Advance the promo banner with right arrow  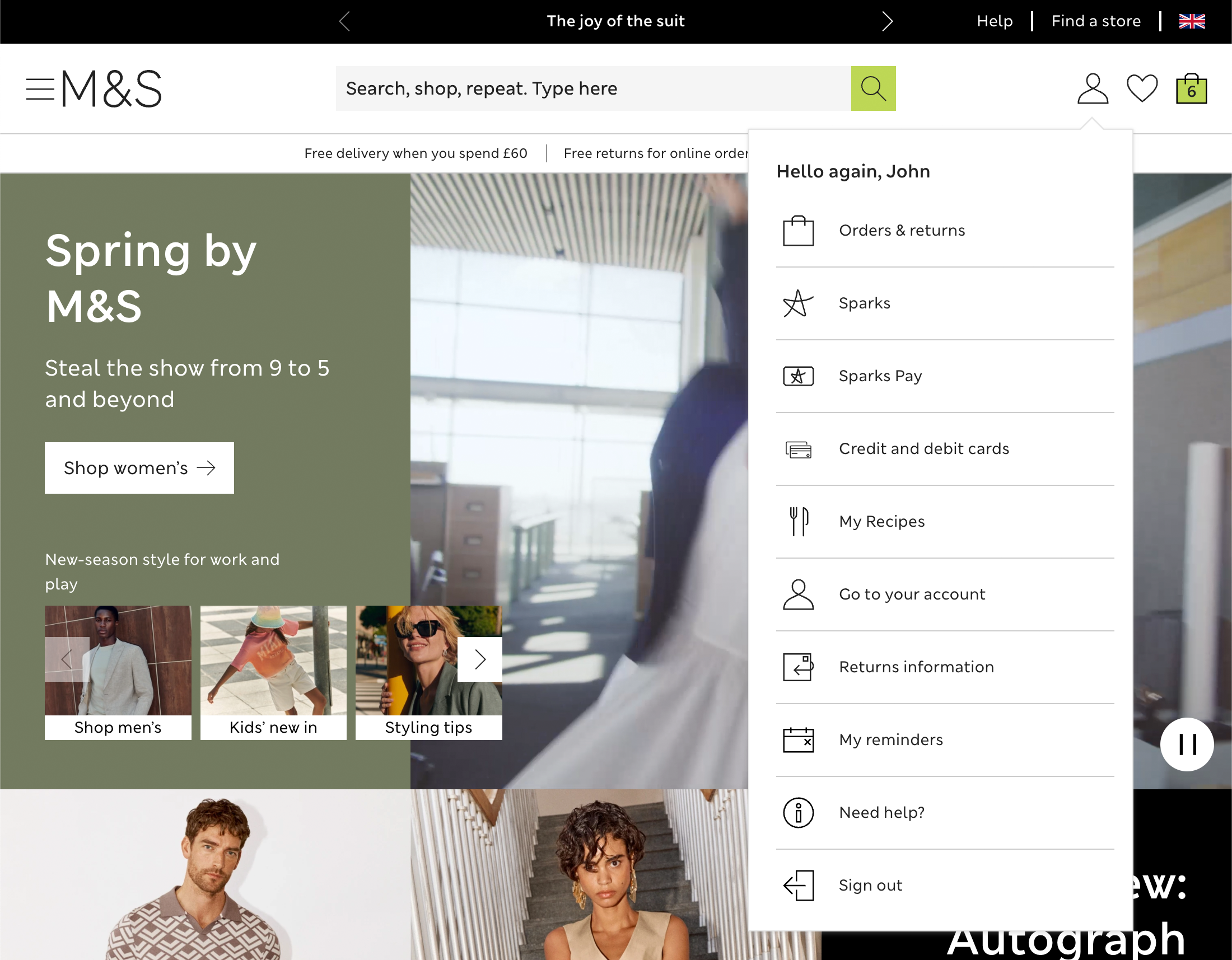click(x=887, y=21)
